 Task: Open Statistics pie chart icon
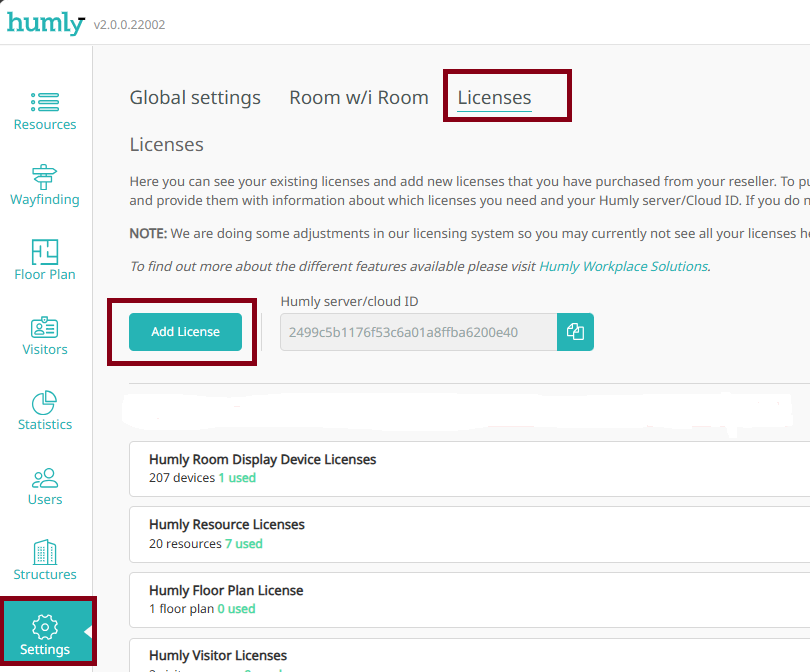click(x=44, y=402)
